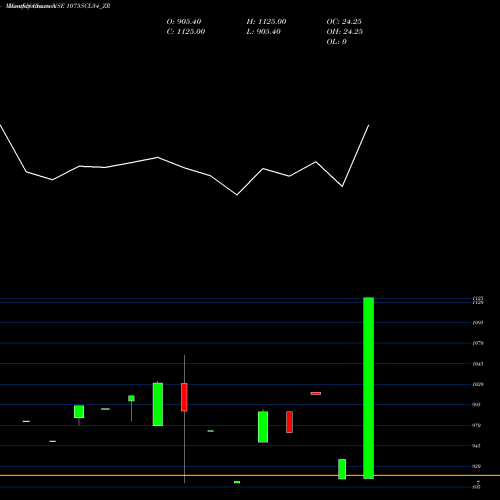Image resolution: width=500 pixels, height=500 pixels.
Task: Click the chart symbol title ending in _ZB
Action: (58, 6)
